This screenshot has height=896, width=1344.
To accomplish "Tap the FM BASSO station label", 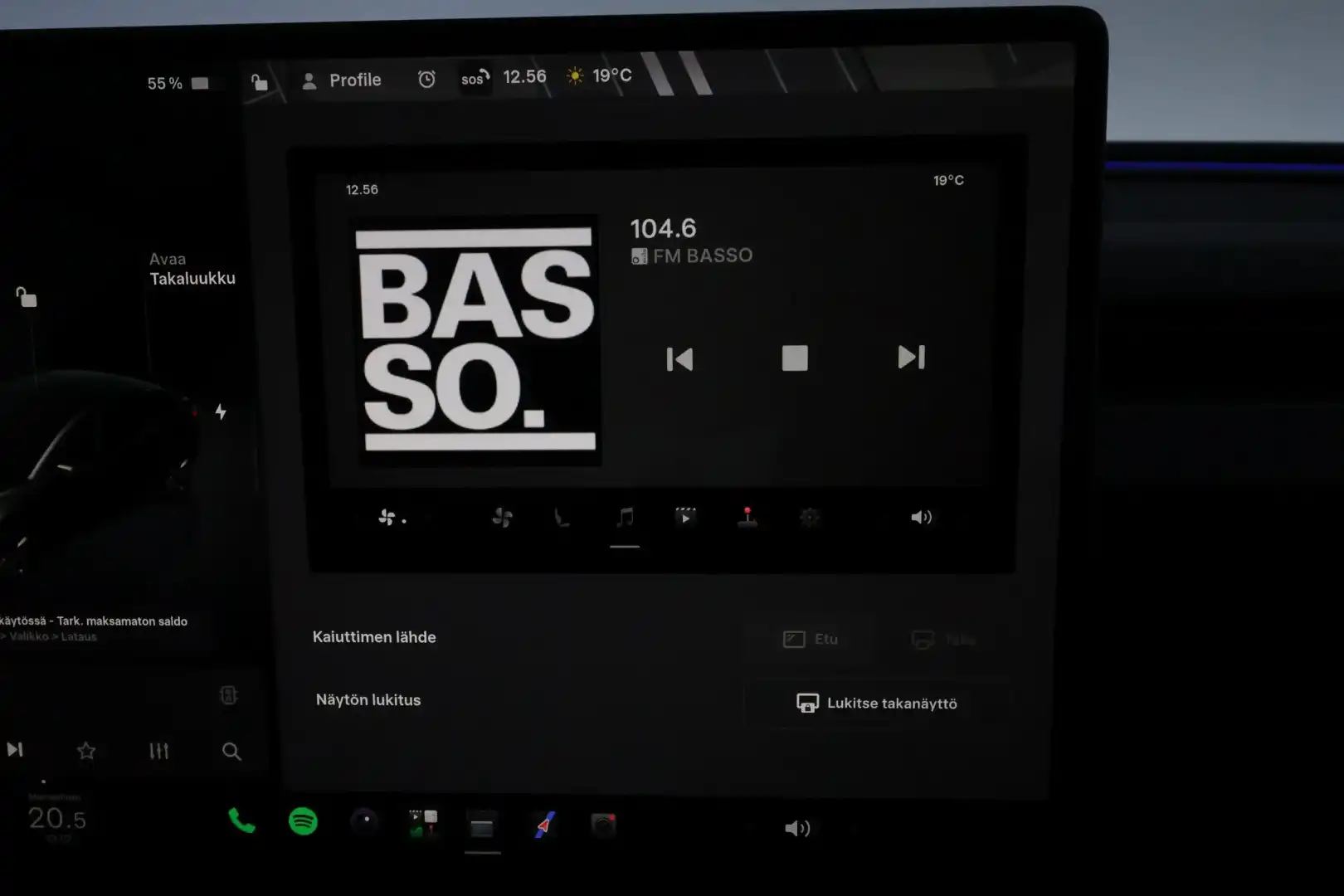I will [x=692, y=256].
